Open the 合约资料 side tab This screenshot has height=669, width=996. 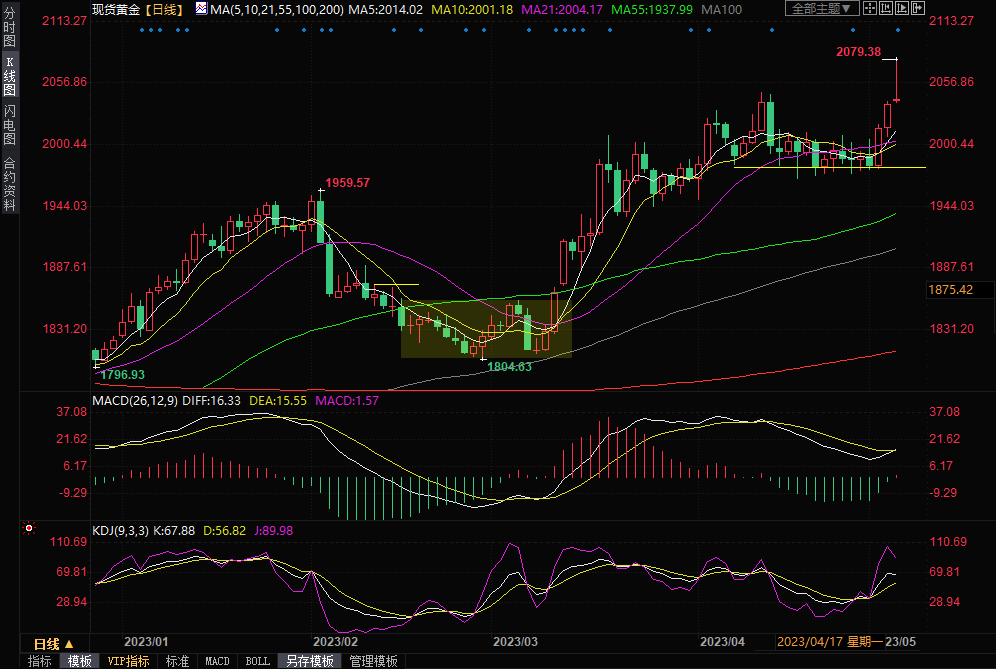[x=9, y=183]
